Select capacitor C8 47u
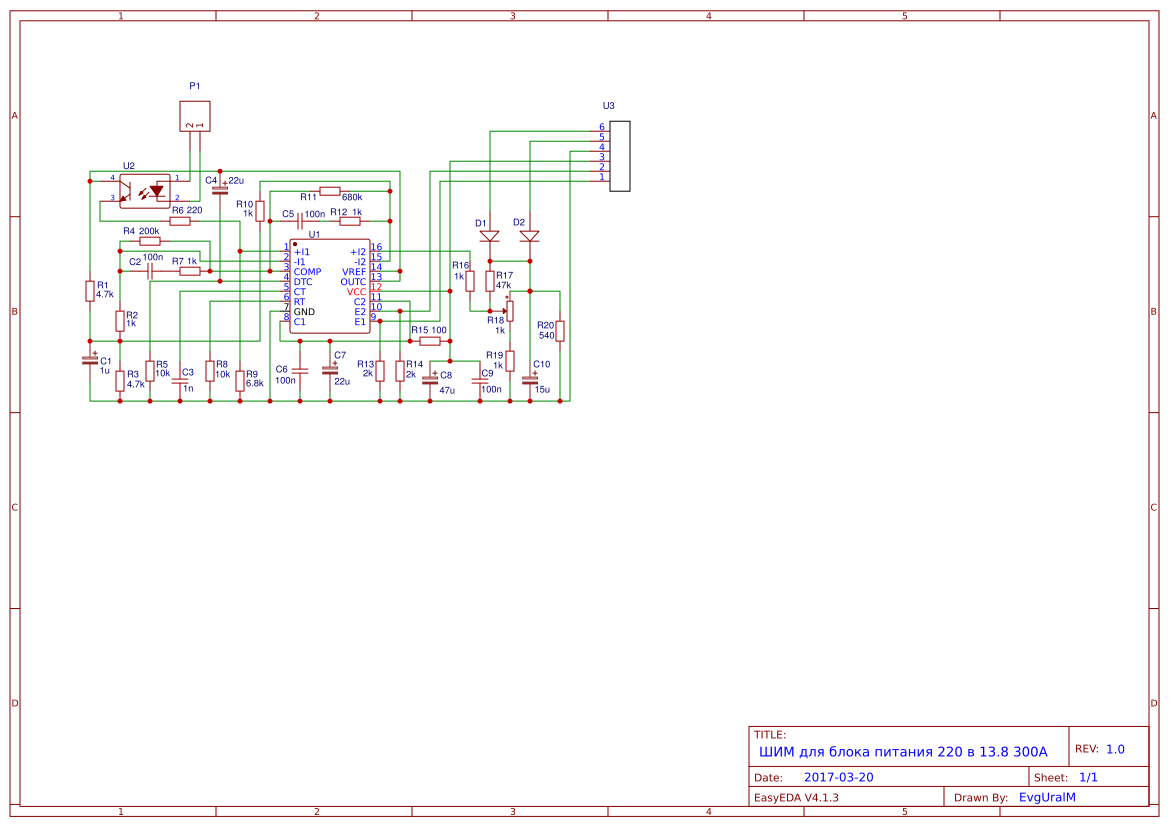This screenshot has width=1169, height=827. click(x=429, y=380)
